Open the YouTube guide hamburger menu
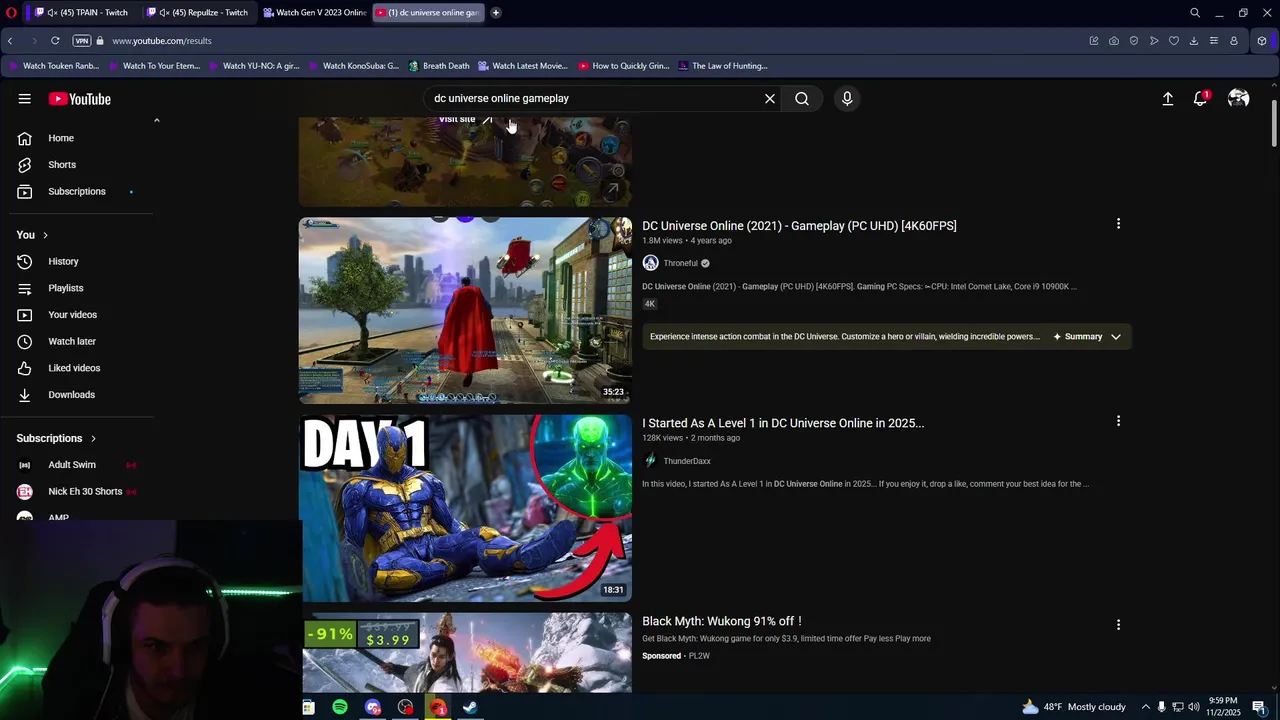 24,99
